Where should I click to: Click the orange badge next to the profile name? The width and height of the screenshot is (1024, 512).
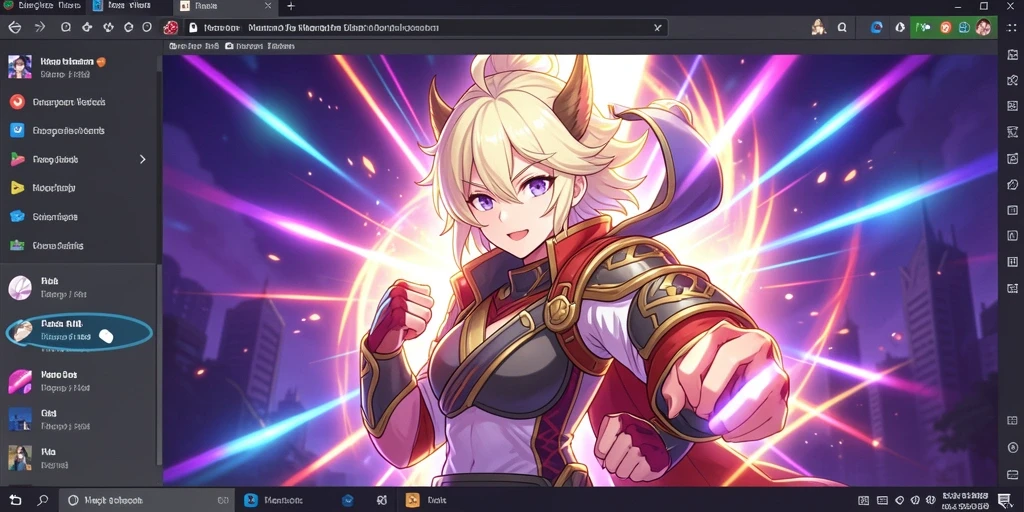pyautogui.click(x=101, y=61)
